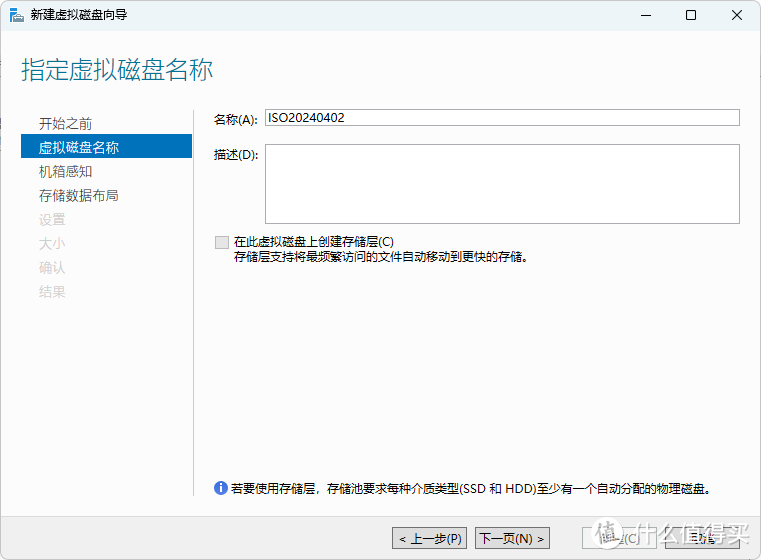
Task: Select the 虚拟磁盘名称 step
Action: [106, 147]
